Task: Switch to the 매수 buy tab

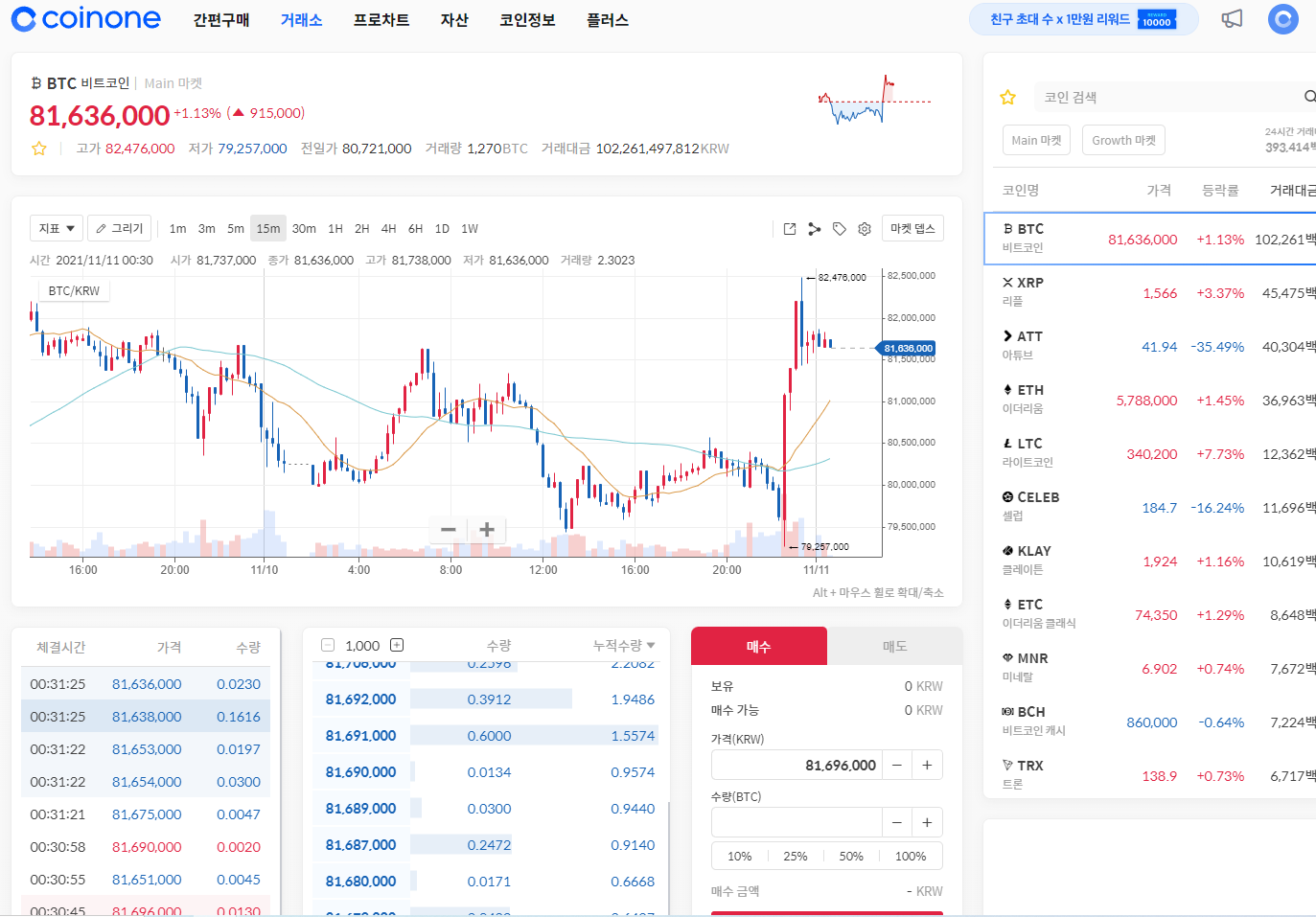Action: 759,646
